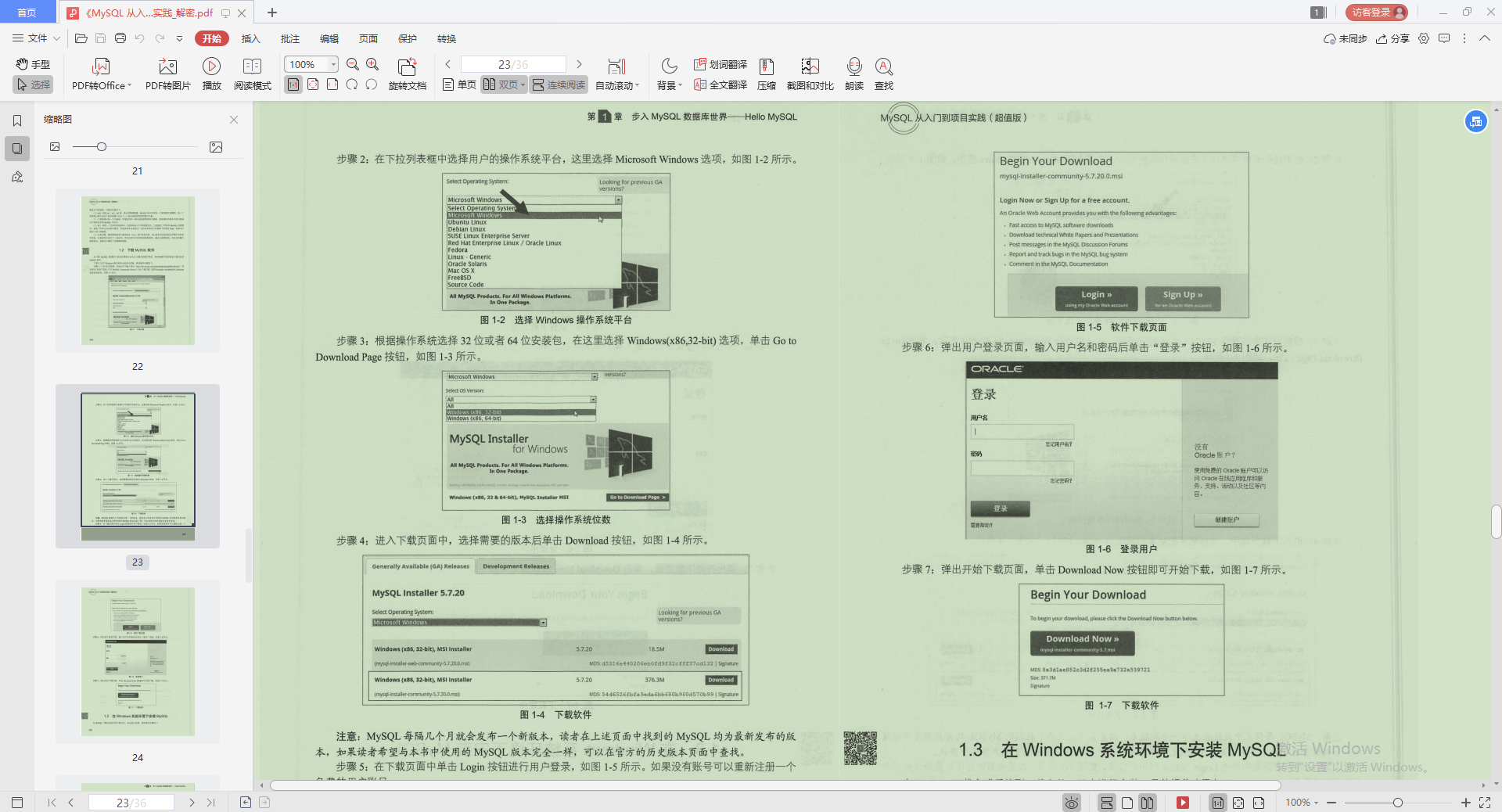Screen dimensions: 1502x812
Task: Select the Hand tool (手型)
Action: coord(33,64)
